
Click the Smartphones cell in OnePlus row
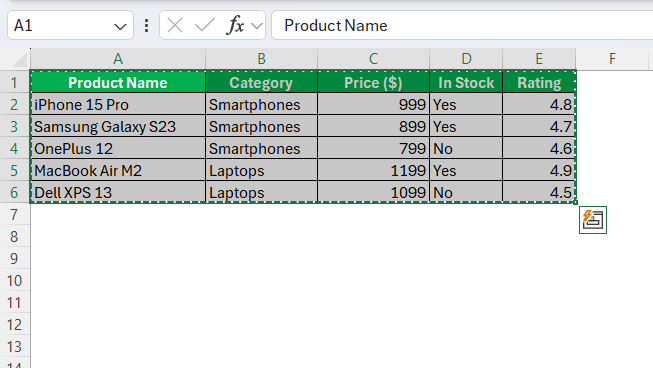[x=262, y=148]
